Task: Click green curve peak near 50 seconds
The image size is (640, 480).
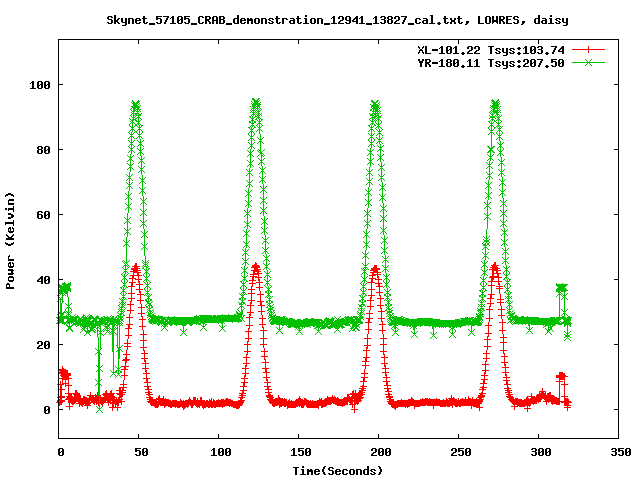Action: click(x=136, y=105)
